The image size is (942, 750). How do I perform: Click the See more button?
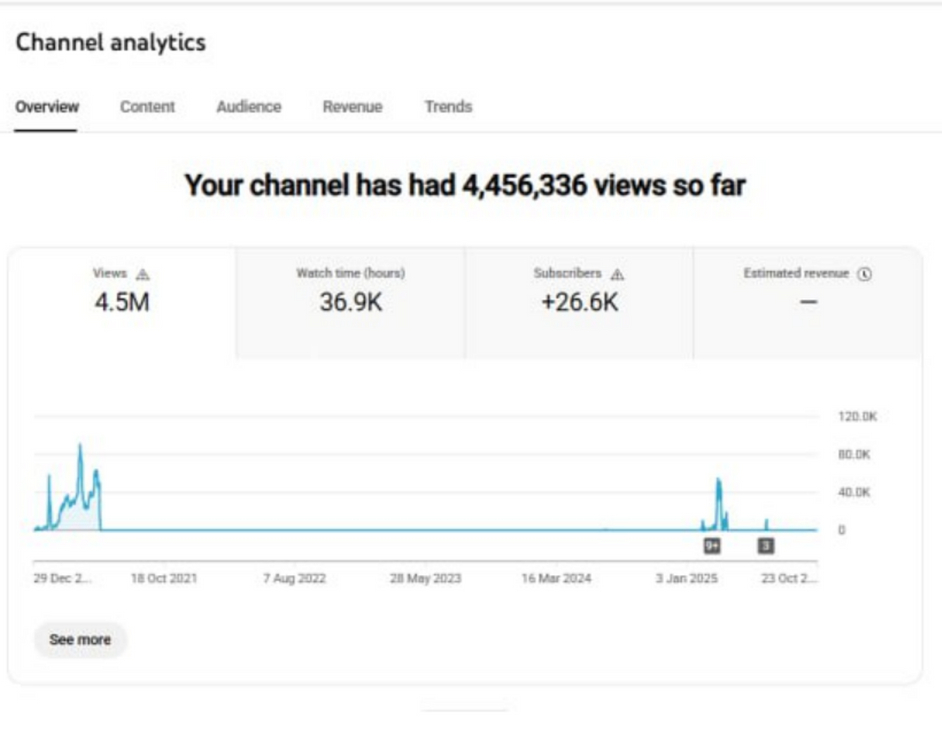click(80, 640)
